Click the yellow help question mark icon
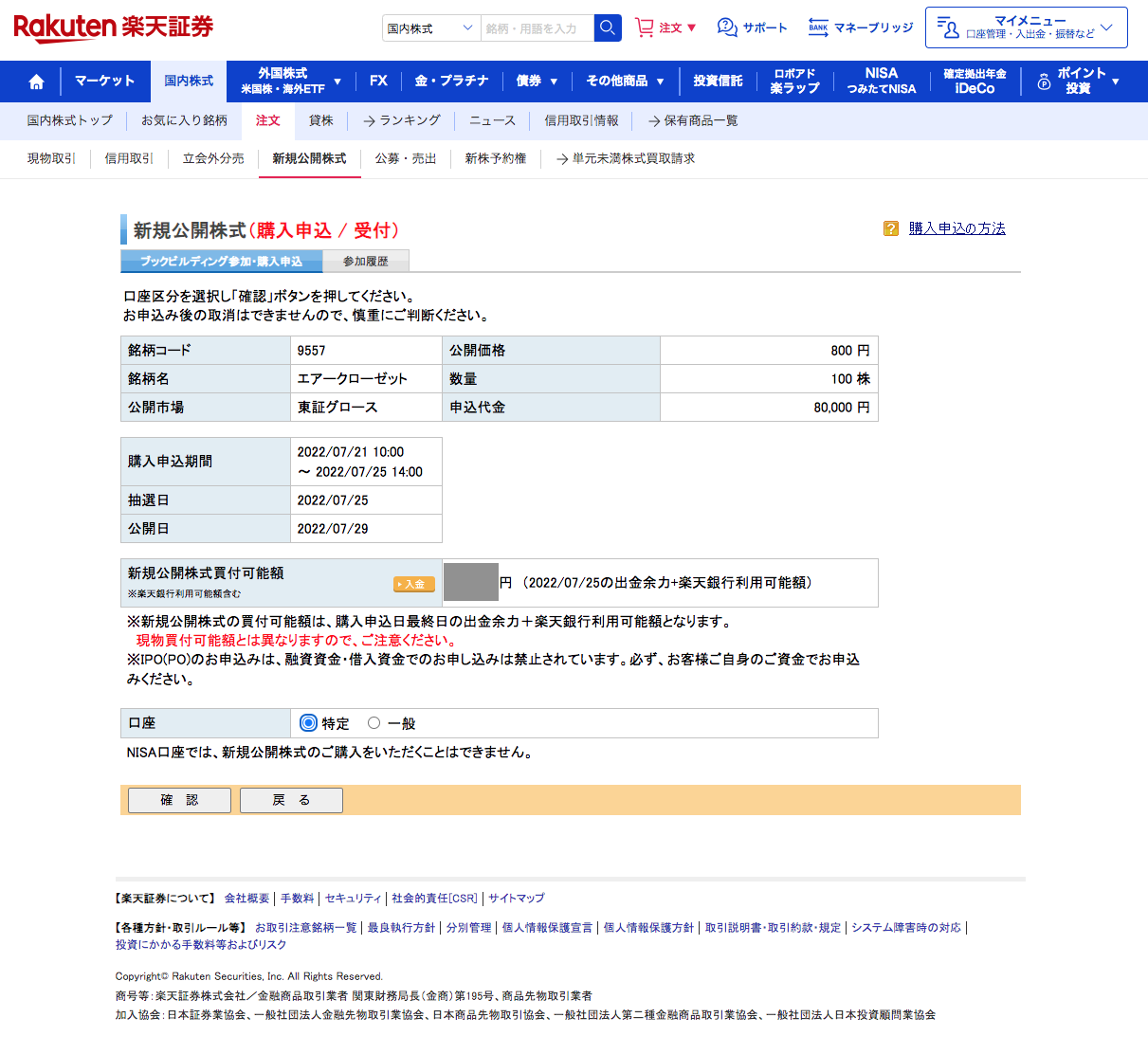The width and height of the screenshot is (1148, 1054). [x=890, y=228]
